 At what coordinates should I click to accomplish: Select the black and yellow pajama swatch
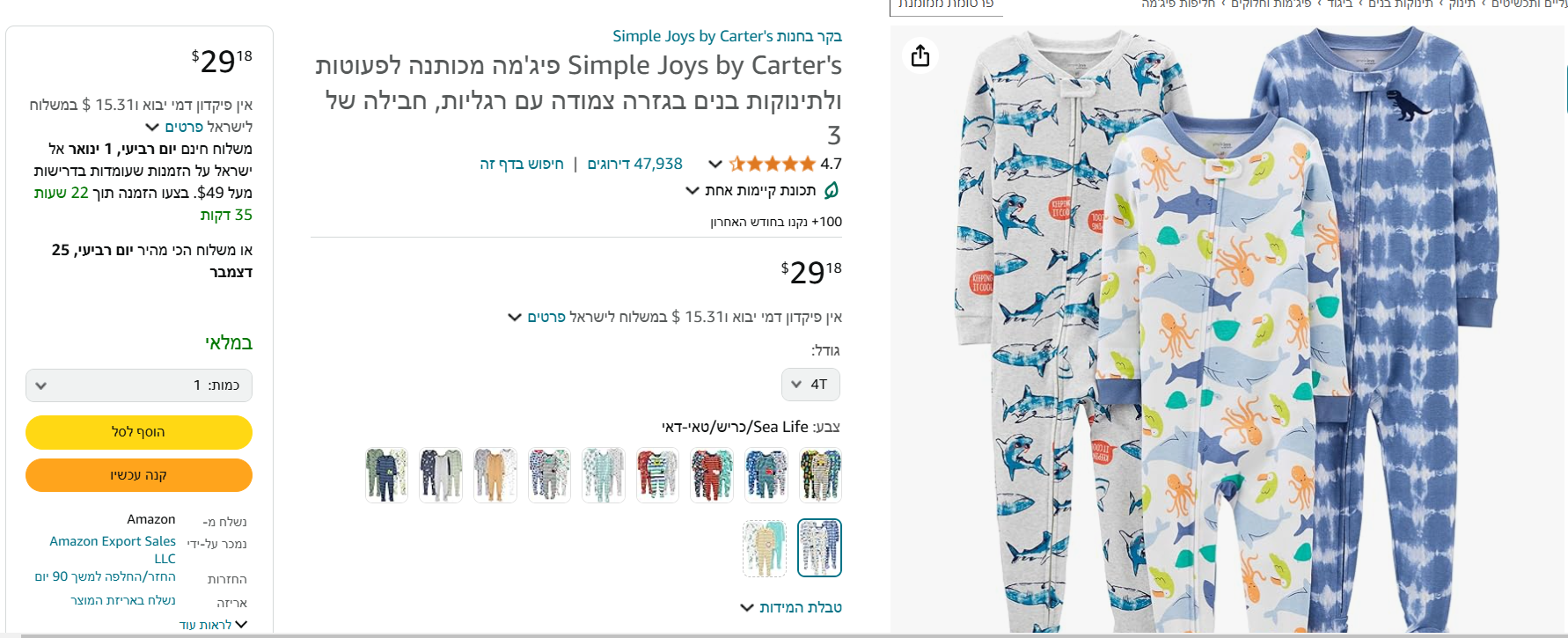(820, 475)
